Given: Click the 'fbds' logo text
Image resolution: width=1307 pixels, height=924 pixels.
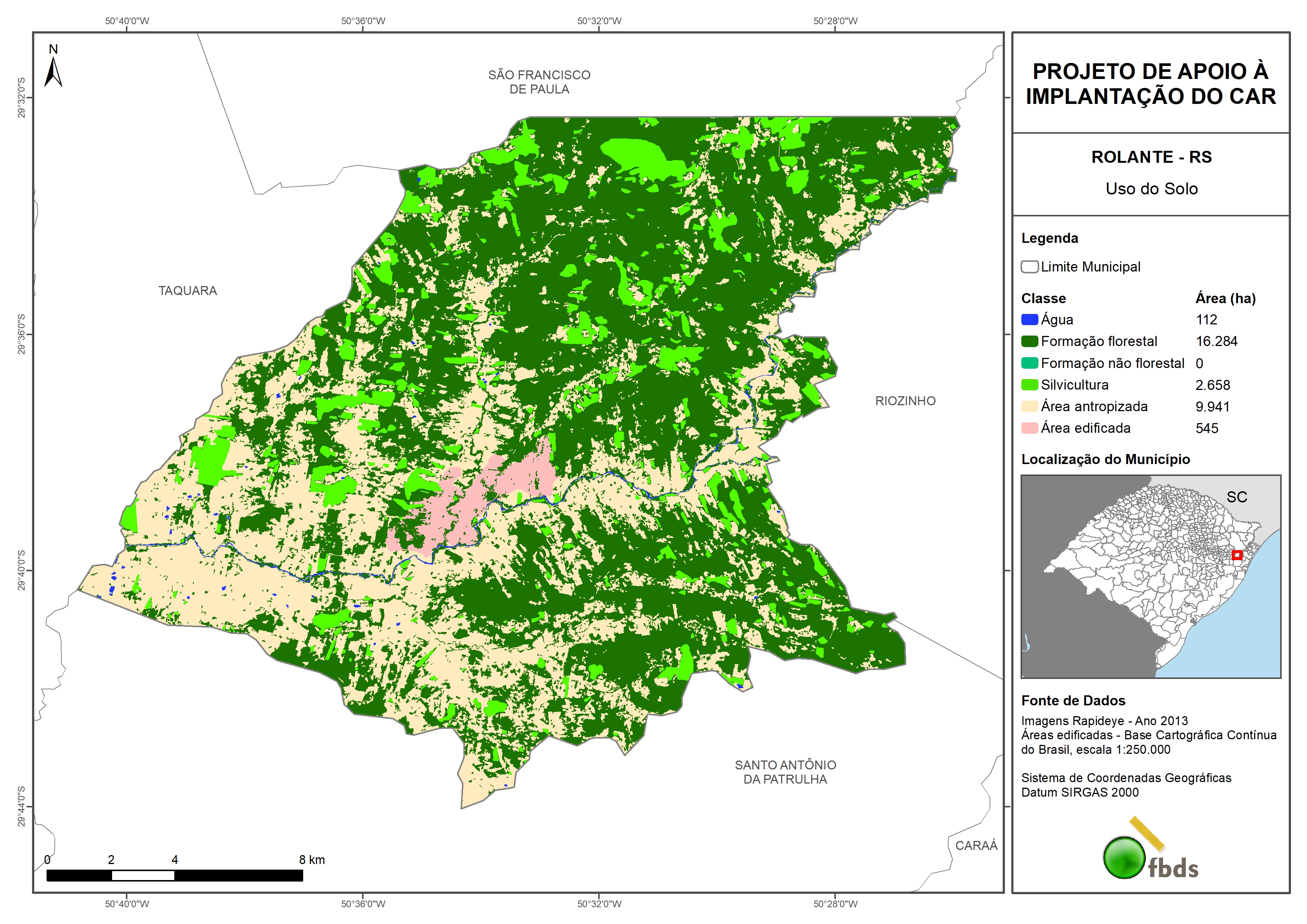Looking at the screenshot, I should pyautogui.click(x=1173, y=868).
